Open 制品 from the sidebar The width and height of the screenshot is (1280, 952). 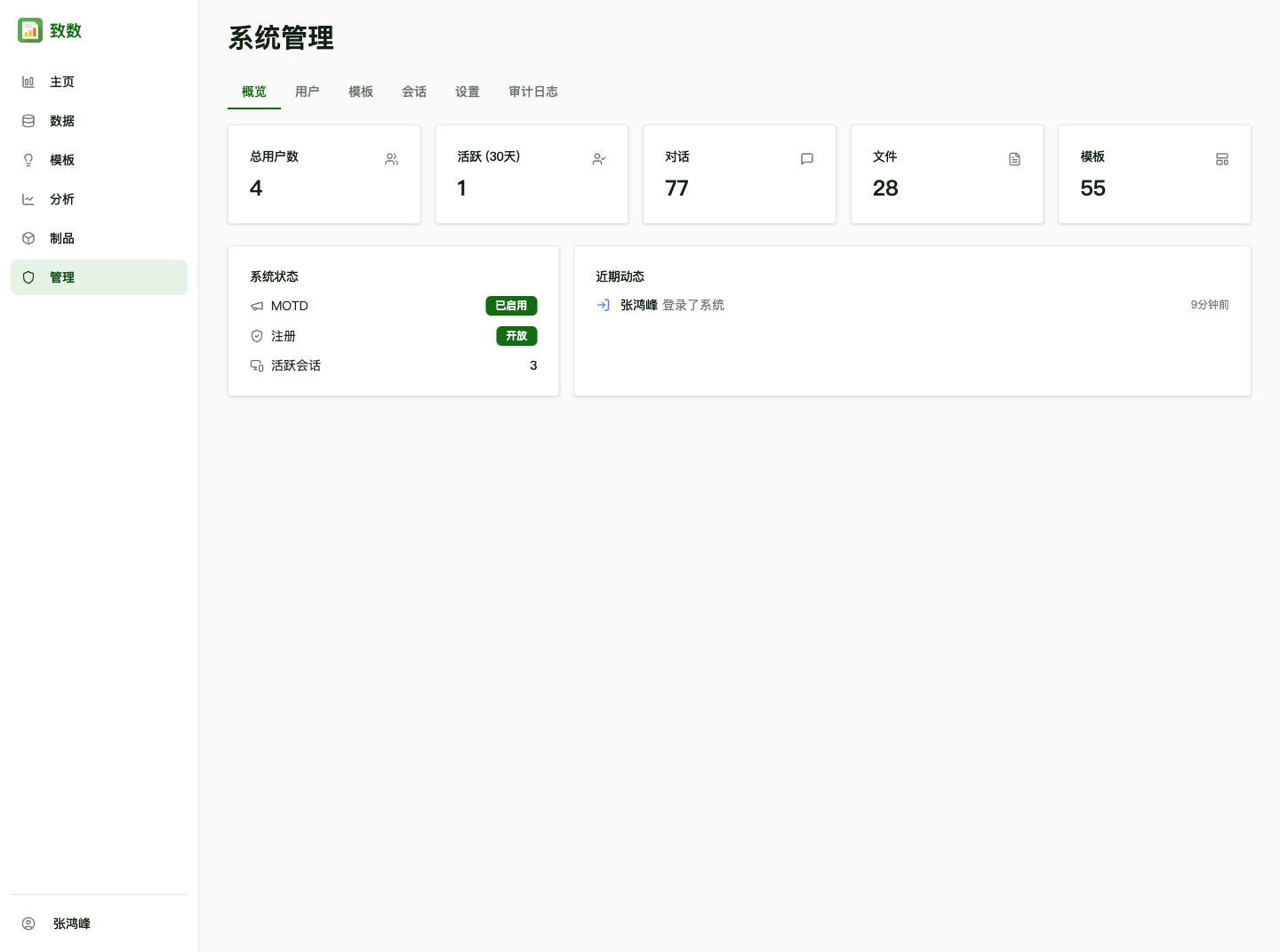(99, 238)
